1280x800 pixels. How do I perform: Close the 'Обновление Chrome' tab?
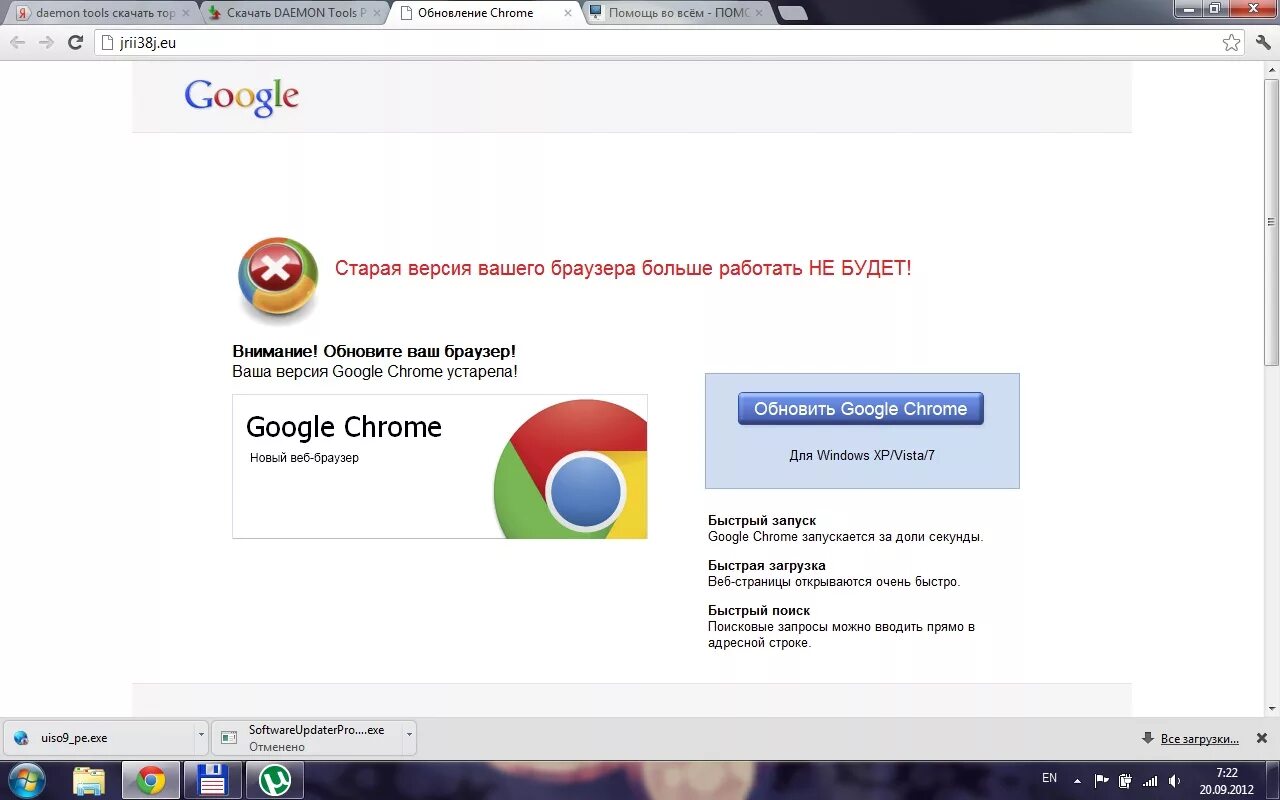[x=568, y=13]
